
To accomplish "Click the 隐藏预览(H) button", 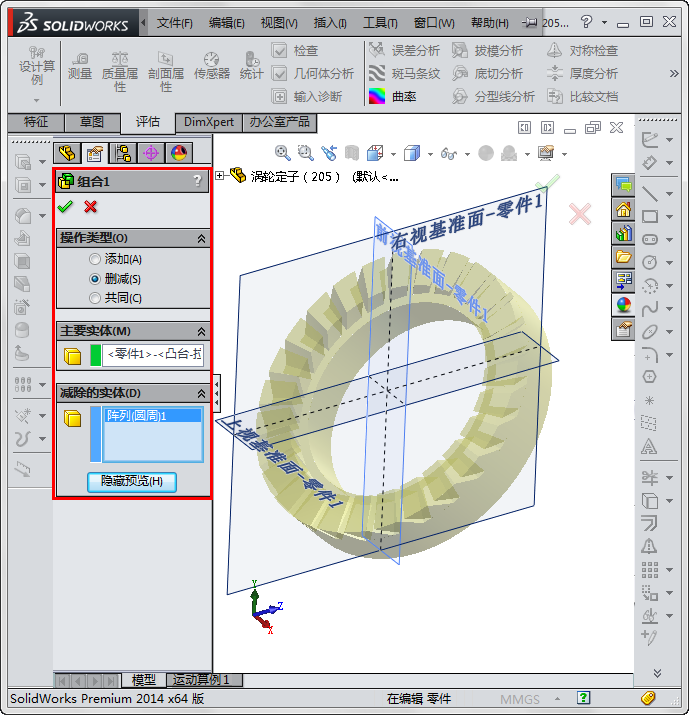I will (132, 482).
